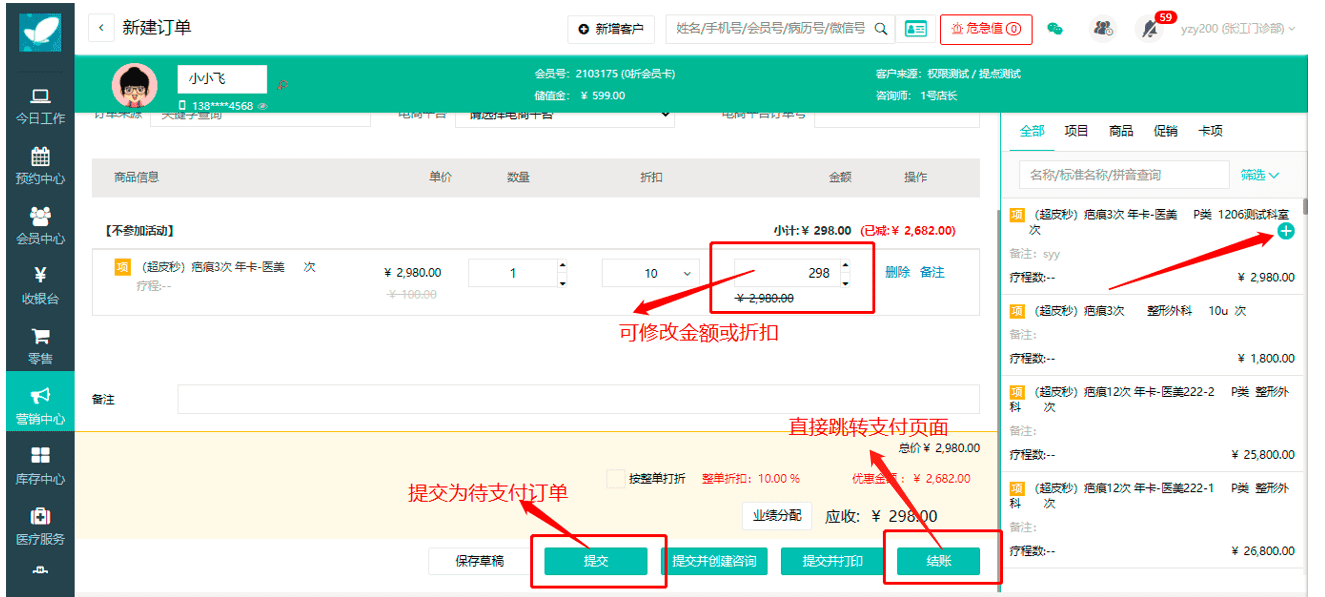Open the WeChat icon in header
This screenshot has height=597, width=1325.
tap(1054, 29)
